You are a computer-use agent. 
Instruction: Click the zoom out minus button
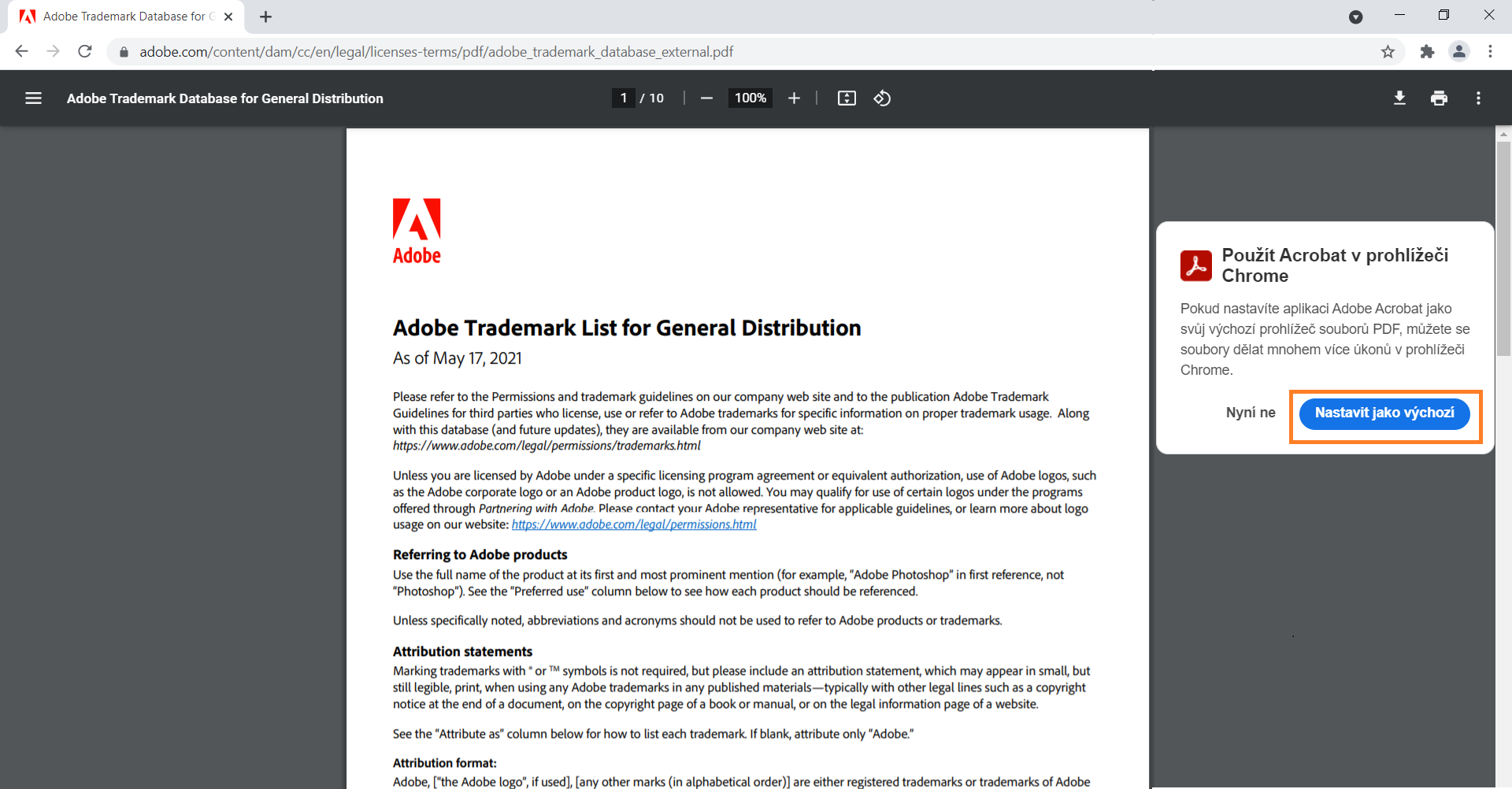(x=706, y=98)
